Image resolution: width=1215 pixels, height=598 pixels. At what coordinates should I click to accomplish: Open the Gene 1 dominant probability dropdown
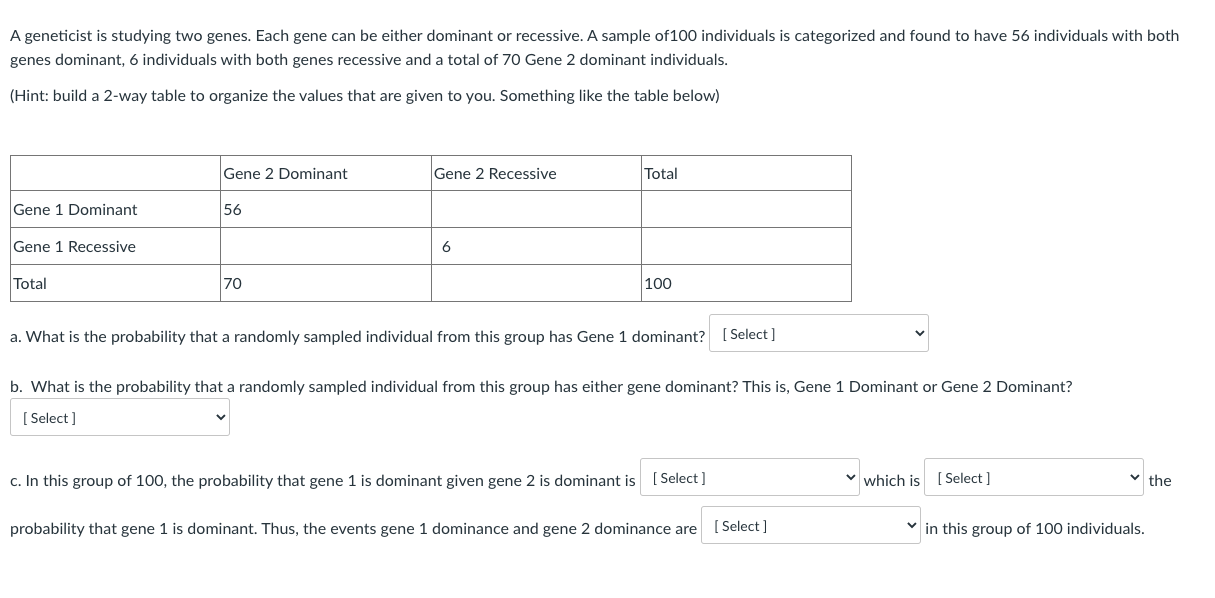coord(819,334)
